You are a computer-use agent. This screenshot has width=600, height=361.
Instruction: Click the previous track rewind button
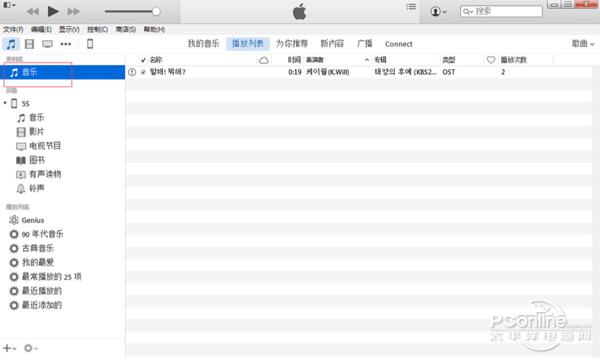[x=33, y=11]
